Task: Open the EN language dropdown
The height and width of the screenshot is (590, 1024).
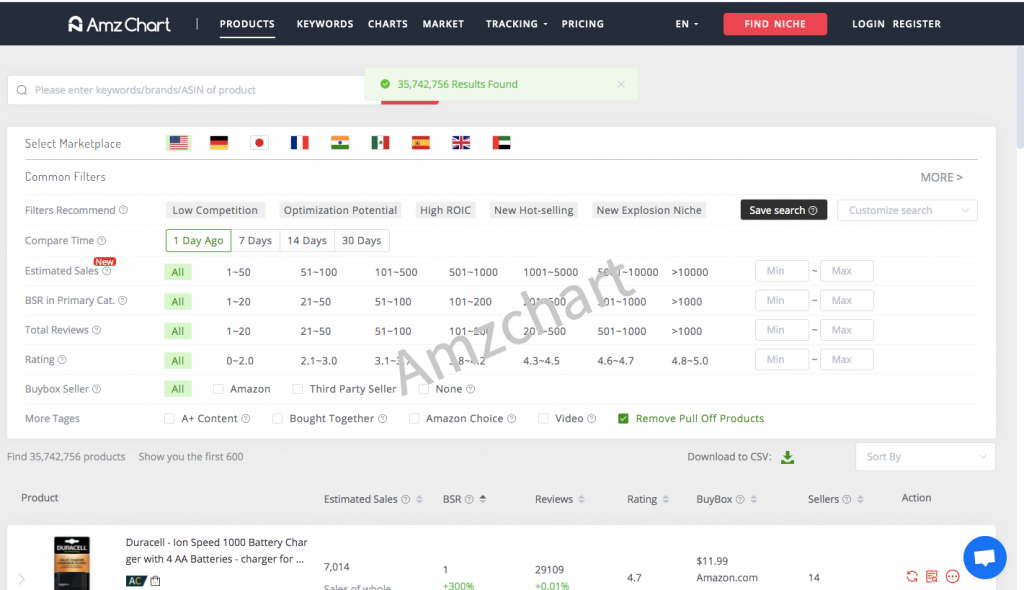Action: tap(686, 24)
